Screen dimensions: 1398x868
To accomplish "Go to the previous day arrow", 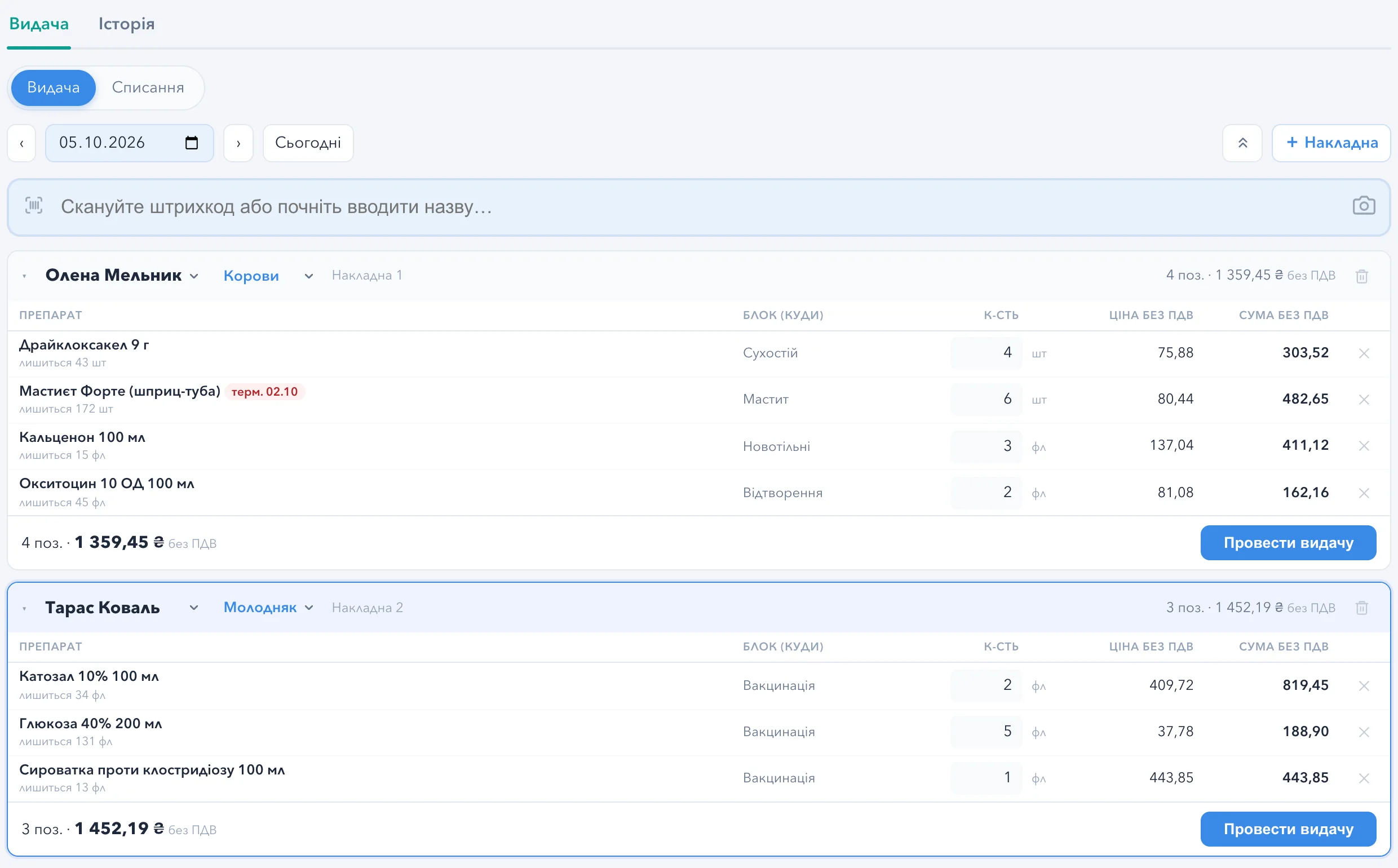I will coord(22,143).
